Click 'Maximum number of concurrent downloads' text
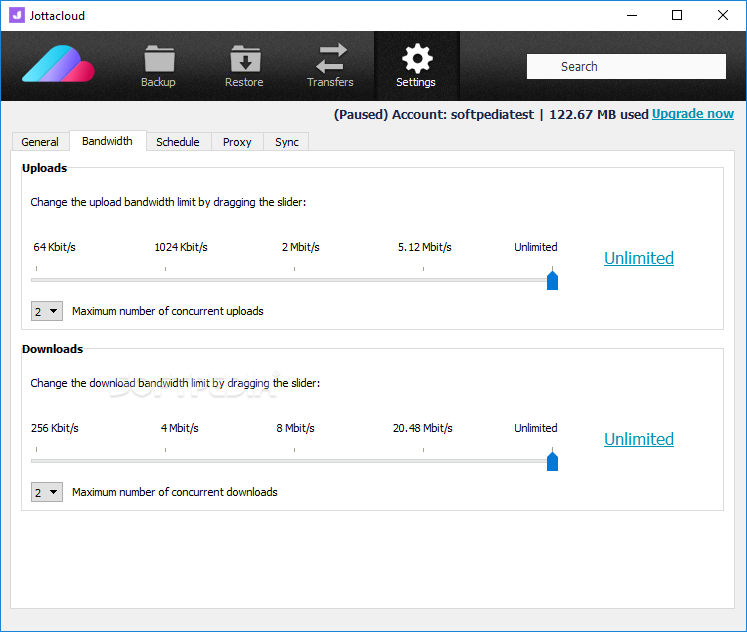The image size is (747, 632). pyautogui.click(x=175, y=492)
